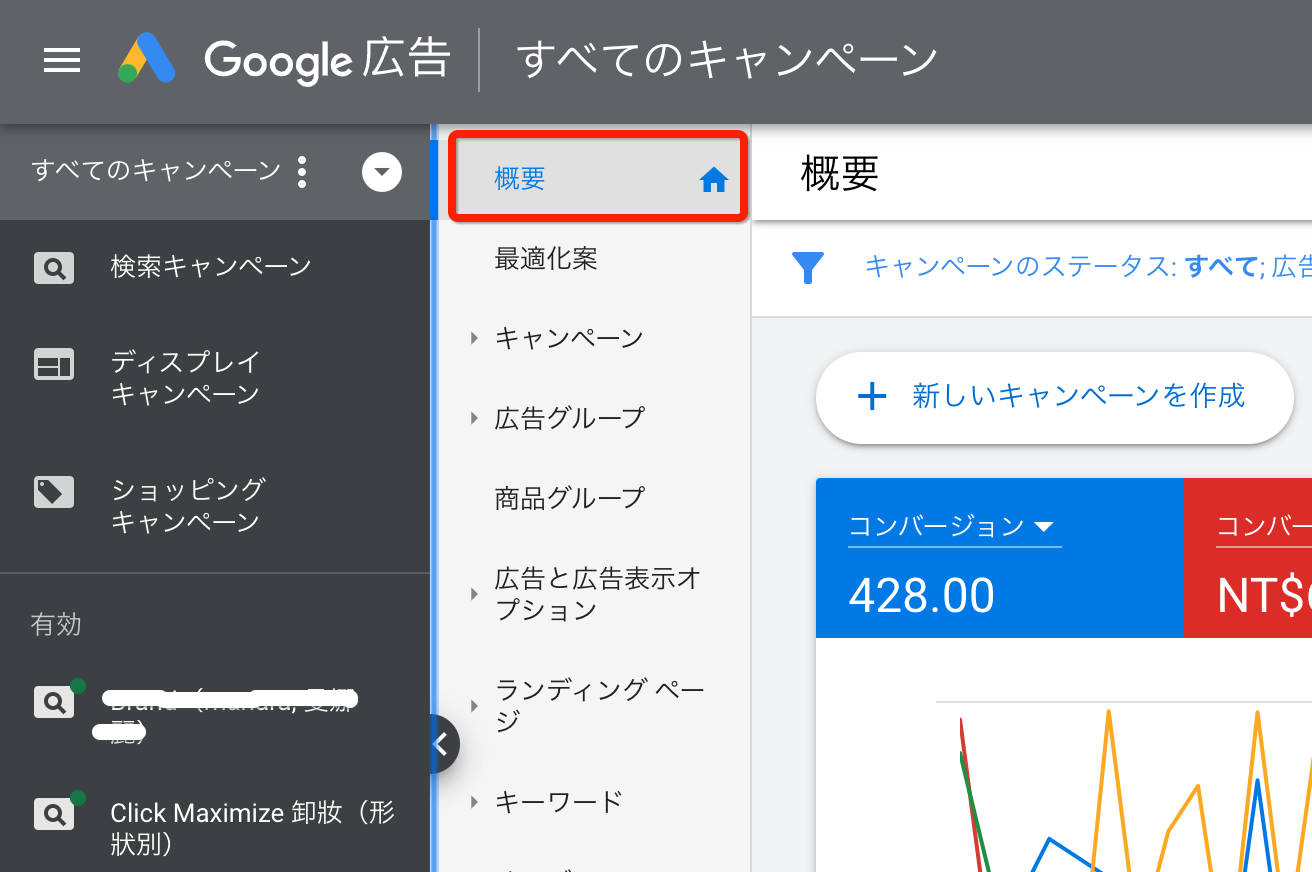
Task: Open the キーワード menu item
Action: tap(559, 802)
